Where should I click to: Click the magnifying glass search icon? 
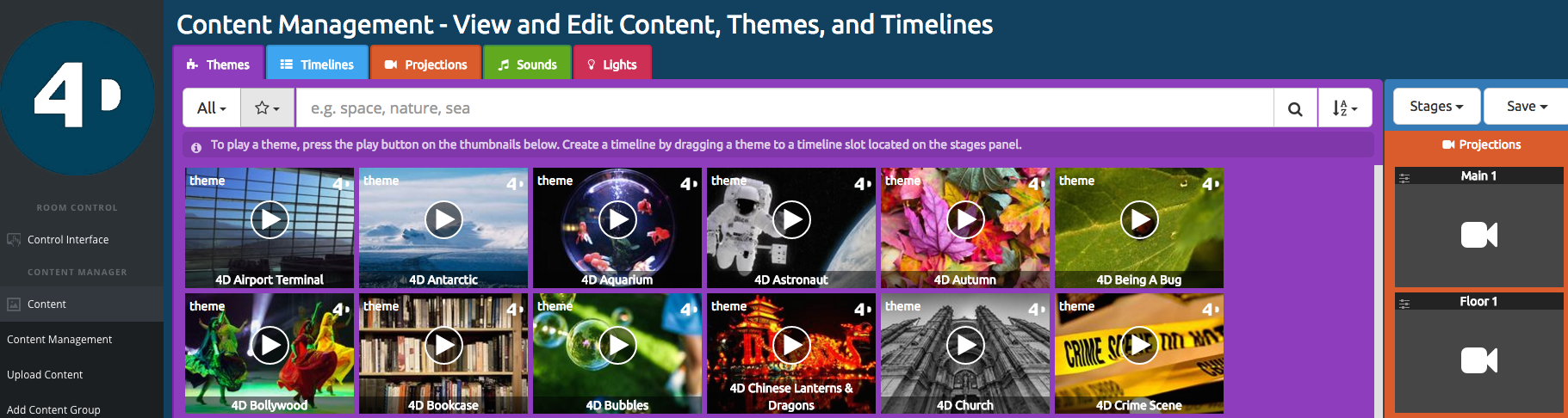click(x=1295, y=108)
